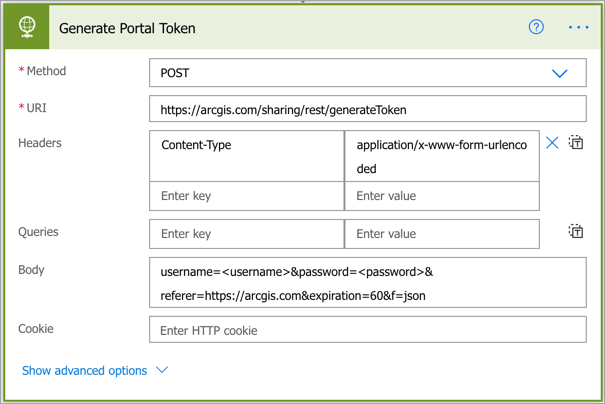Image resolution: width=605 pixels, height=404 pixels.
Task: Click the Queries label
Action: 38,232
